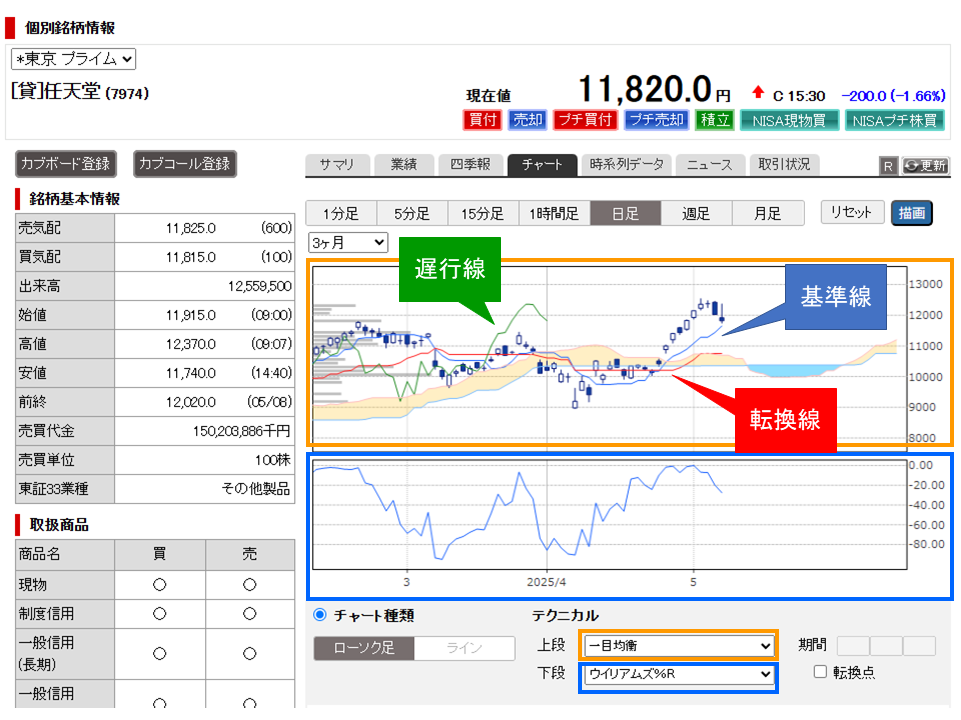Open the 業績 tab
Image resolution: width=961 pixels, height=720 pixels.
pyautogui.click(x=404, y=164)
